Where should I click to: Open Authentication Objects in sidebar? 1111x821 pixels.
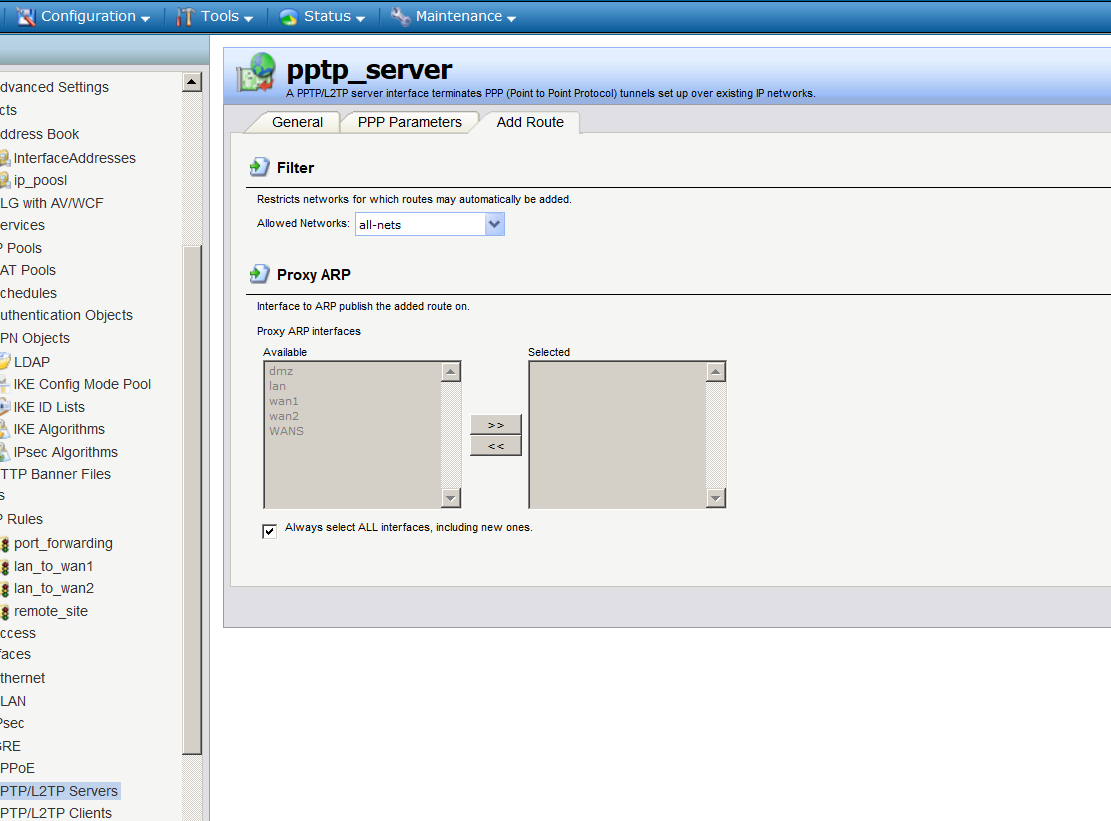tap(67, 315)
